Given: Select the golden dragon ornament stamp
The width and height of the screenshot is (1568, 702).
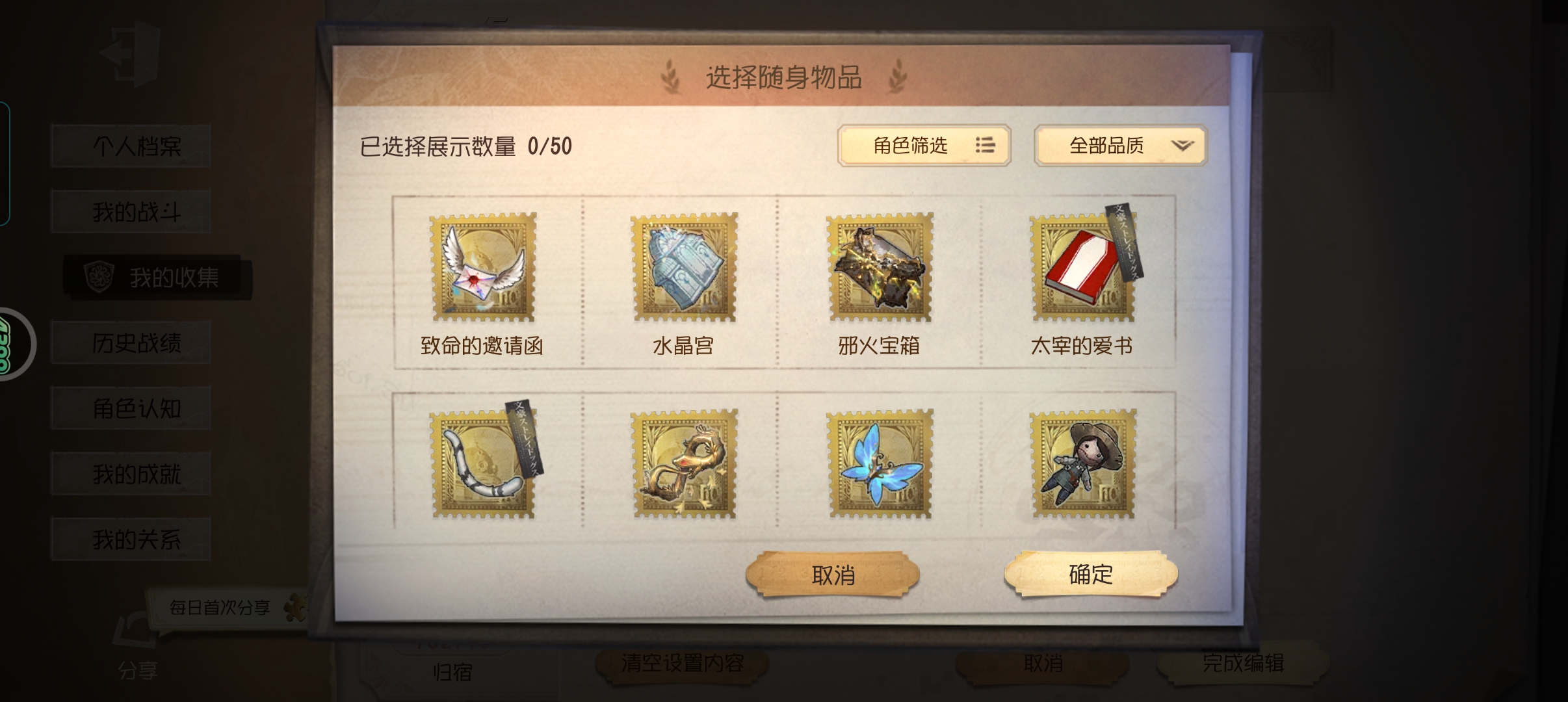Looking at the screenshot, I should point(684,463).
